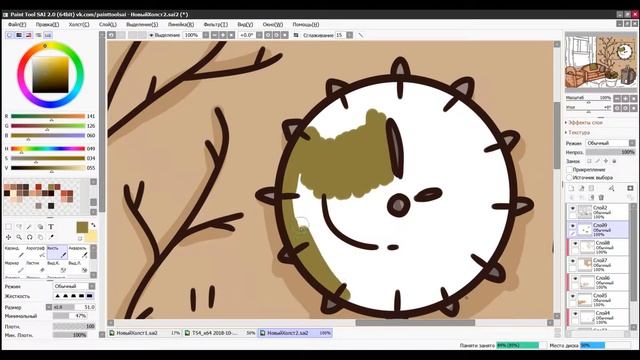Swap foreground and background colors
This screenshot has width=640, height=360.
click(x=93, y=225)
